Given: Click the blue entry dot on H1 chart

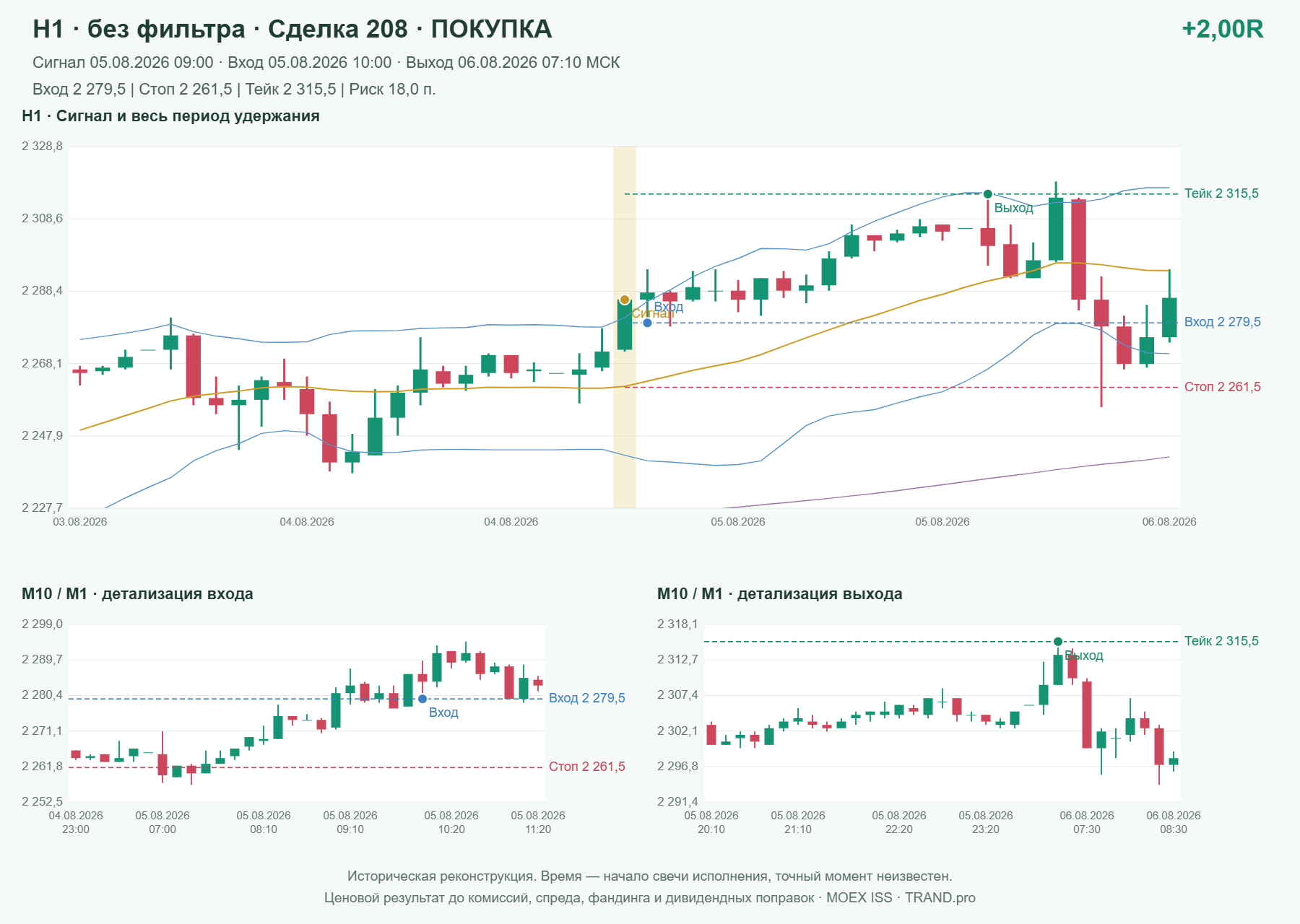Looking at the screenshot, I should pyautogui.click(x=647, y=323).
